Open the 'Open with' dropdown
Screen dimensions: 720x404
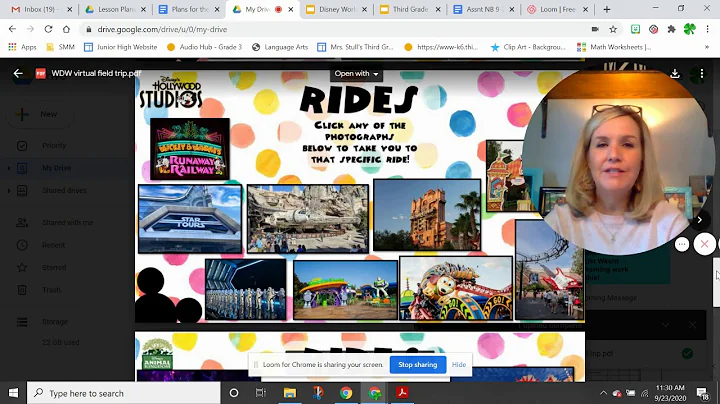pyautogui.click(x=356, y=73)
